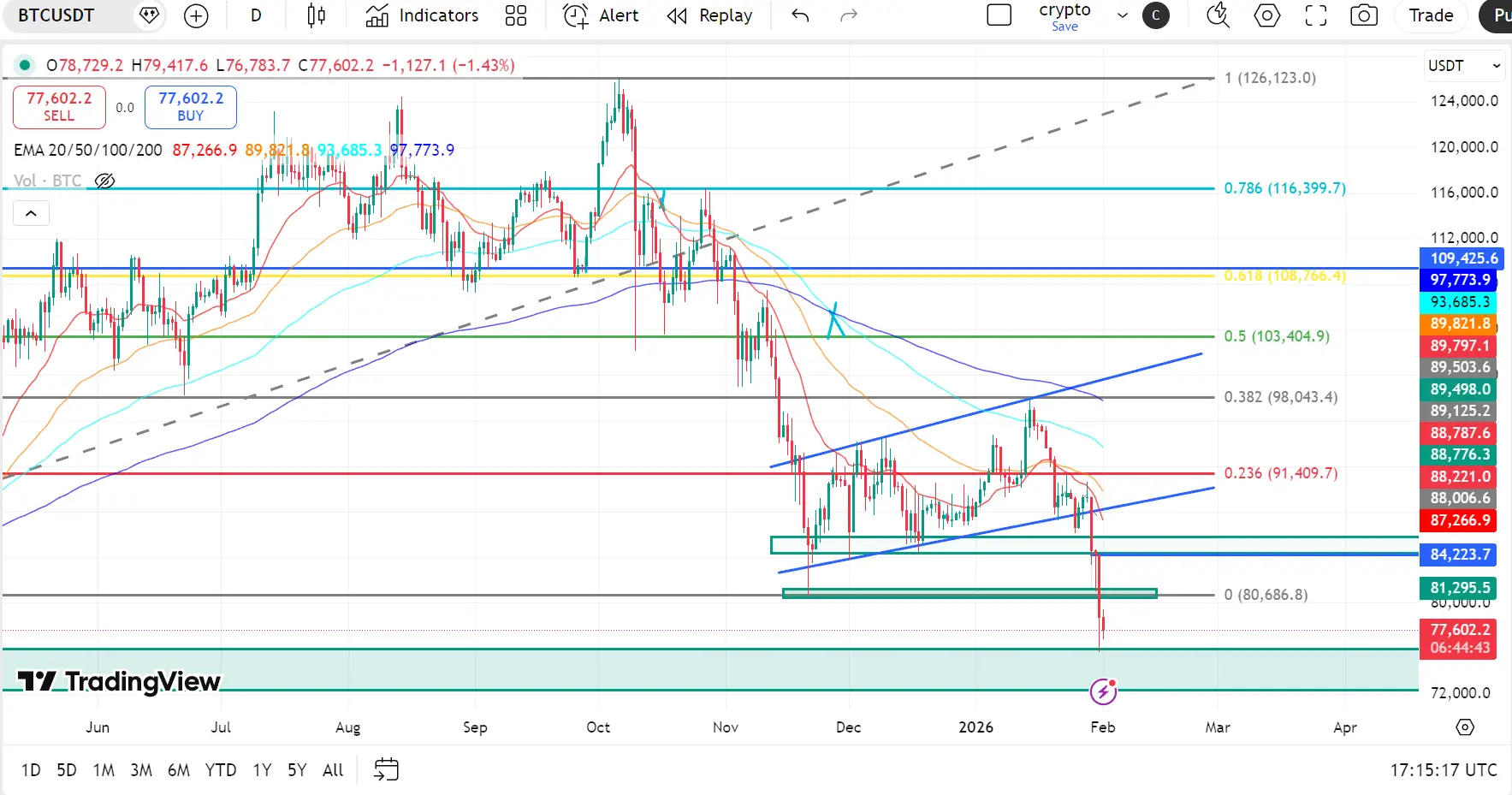Open the candlestick chart style menu

[317, 15]
